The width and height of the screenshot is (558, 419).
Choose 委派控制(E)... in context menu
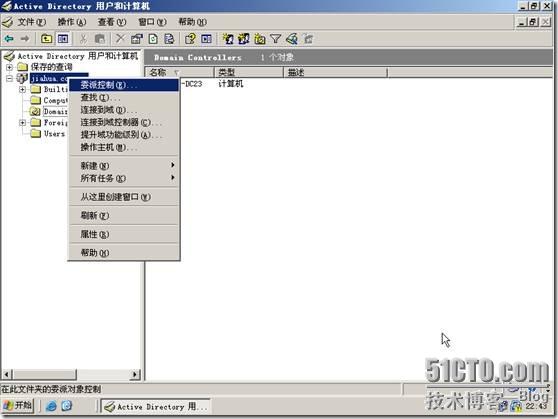[x=124, y=85]
